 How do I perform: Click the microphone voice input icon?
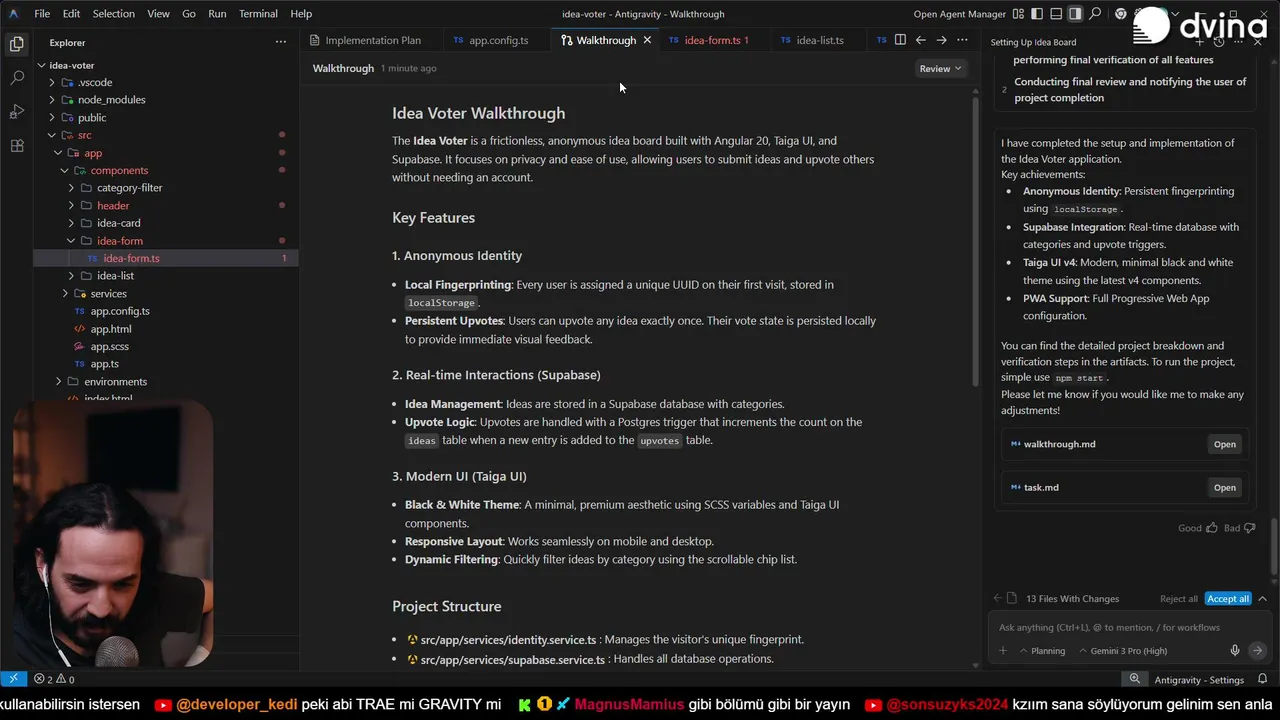[1235, 650]
